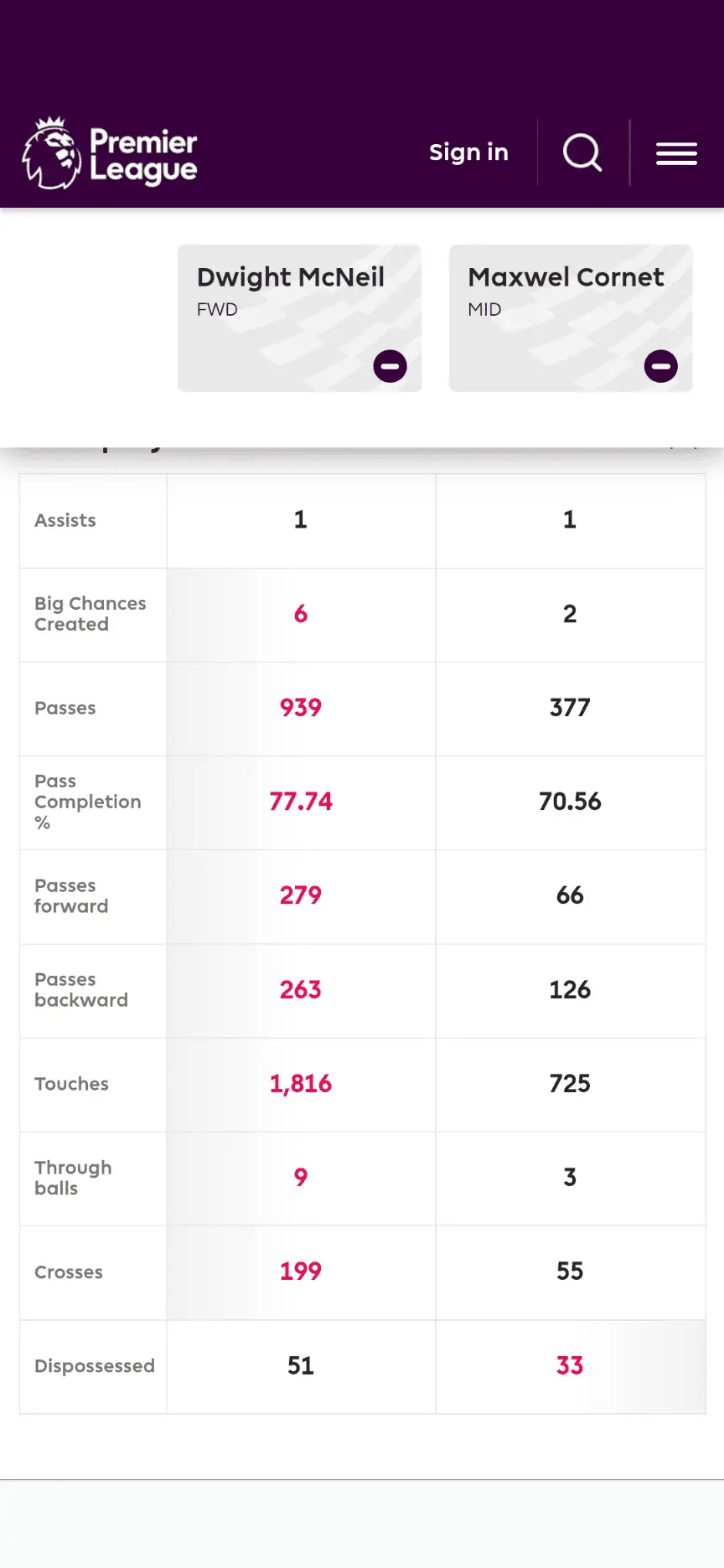Click the Sign in link
This screenshot has height=1568, width=724.
pos(468,152)
